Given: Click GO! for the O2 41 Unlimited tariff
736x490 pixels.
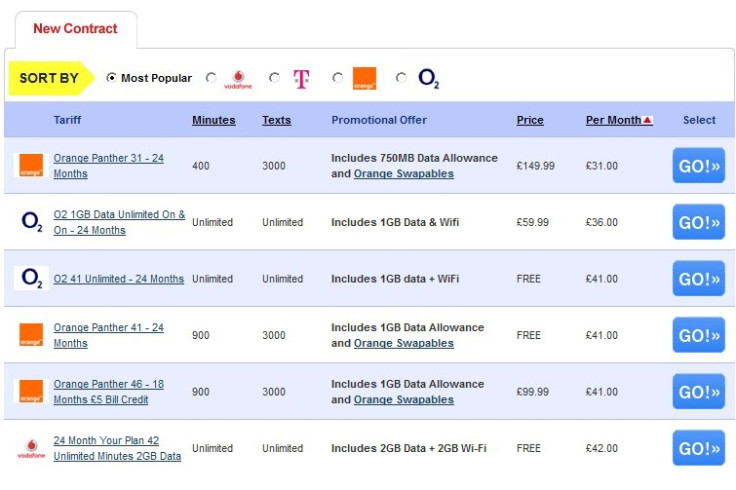Looking at the screenshot, I should pos(698,279).
